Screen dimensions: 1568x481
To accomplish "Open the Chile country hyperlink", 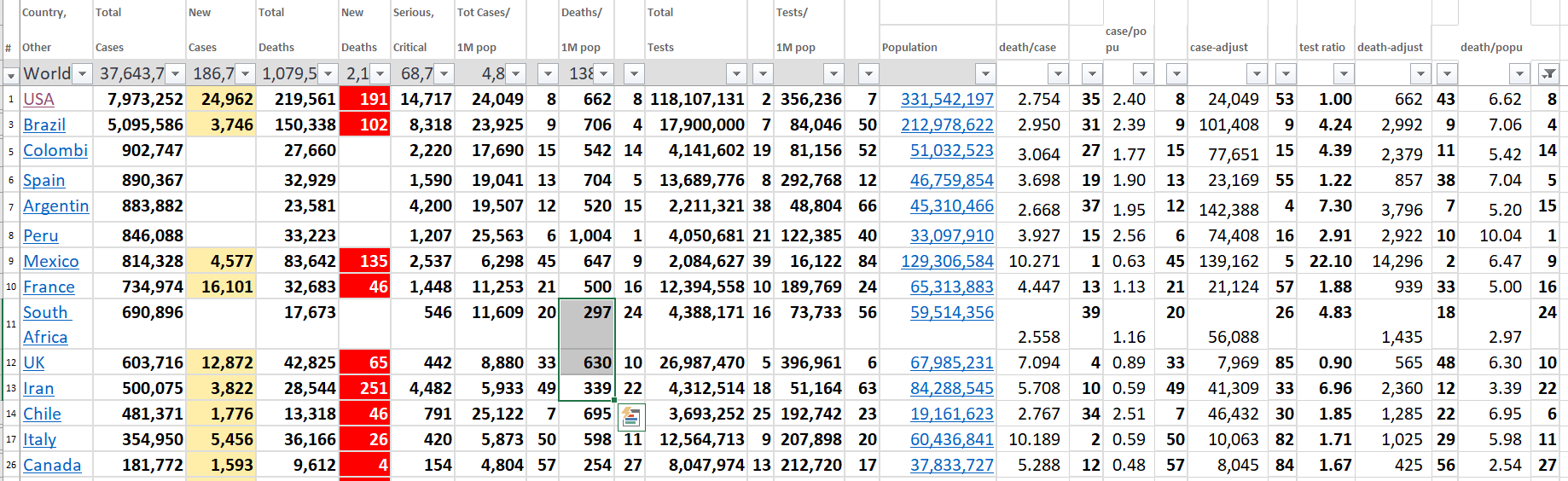I will pos(42,414).
